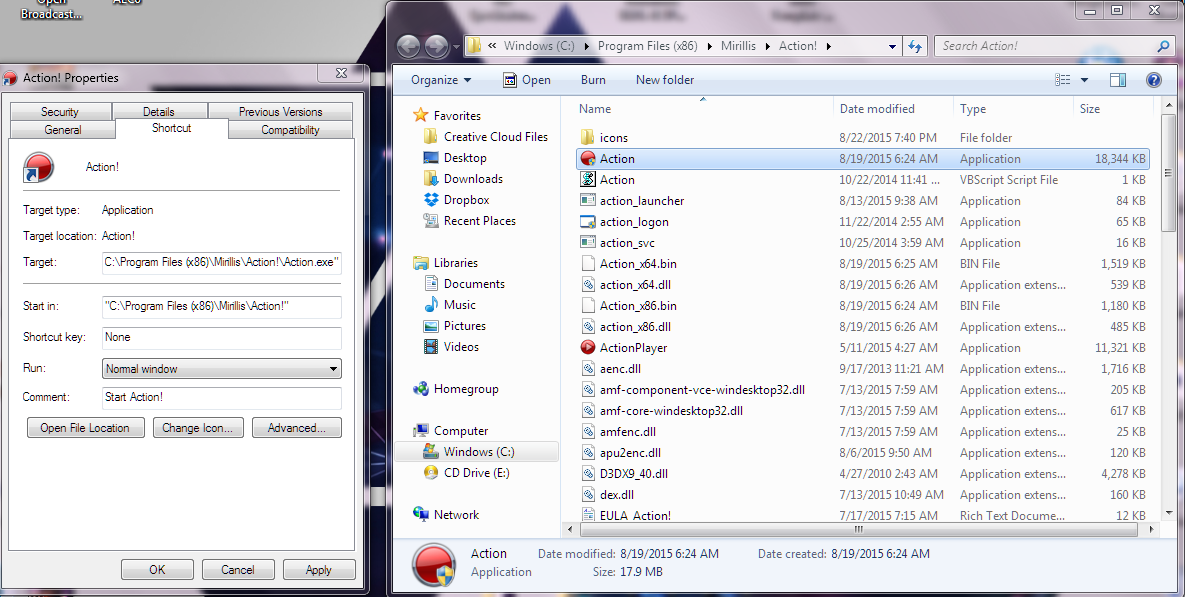This screenshot has height=597, width=1185.
Task: Click the change view icon
Action: [x=1063, y=79]
